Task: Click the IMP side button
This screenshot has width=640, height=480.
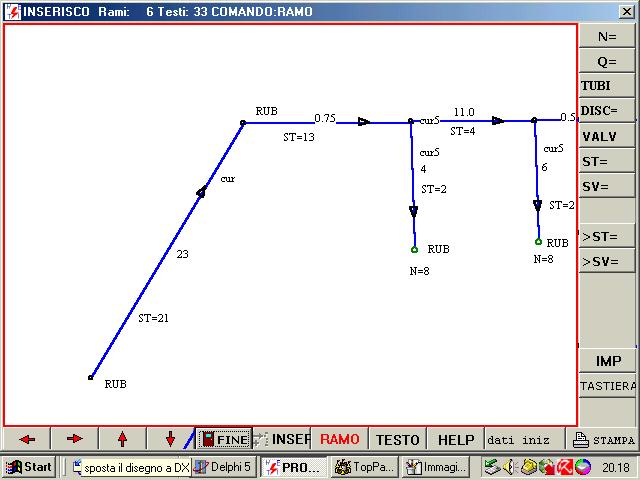Action: pyautogui.click(x=607, y=361)
